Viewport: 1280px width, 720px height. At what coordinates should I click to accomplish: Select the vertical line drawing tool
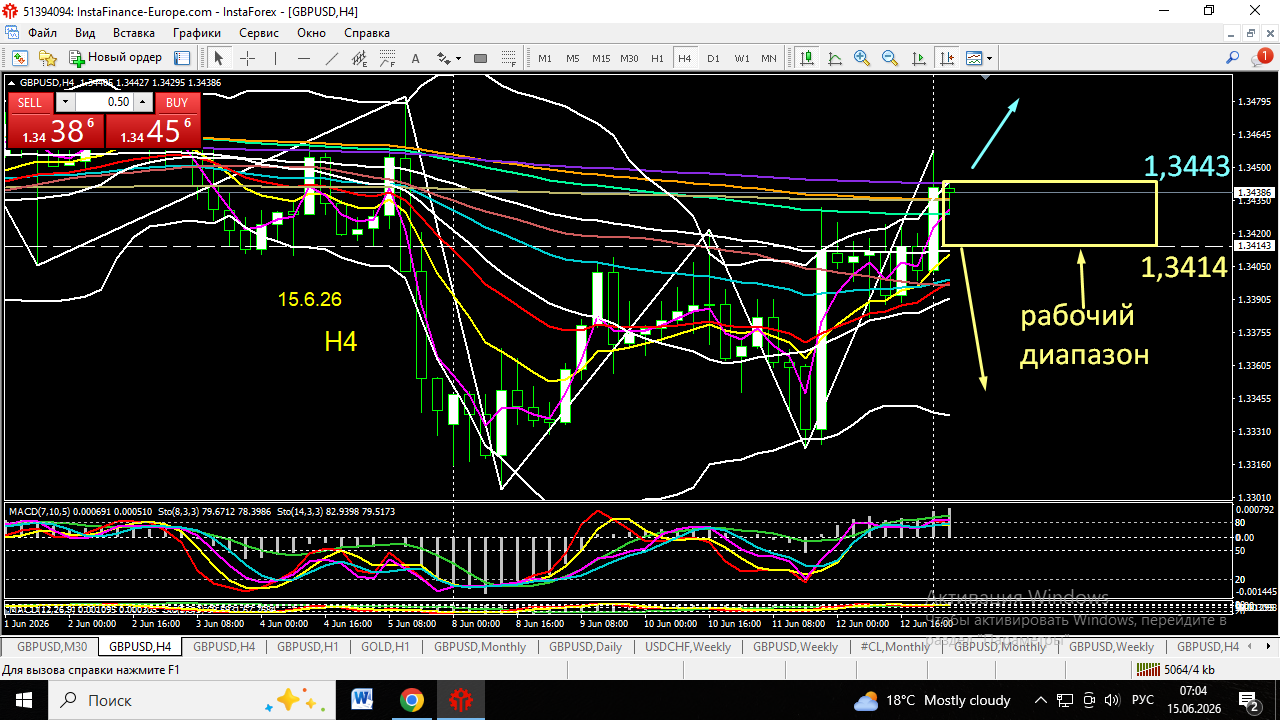click(275, 58)
